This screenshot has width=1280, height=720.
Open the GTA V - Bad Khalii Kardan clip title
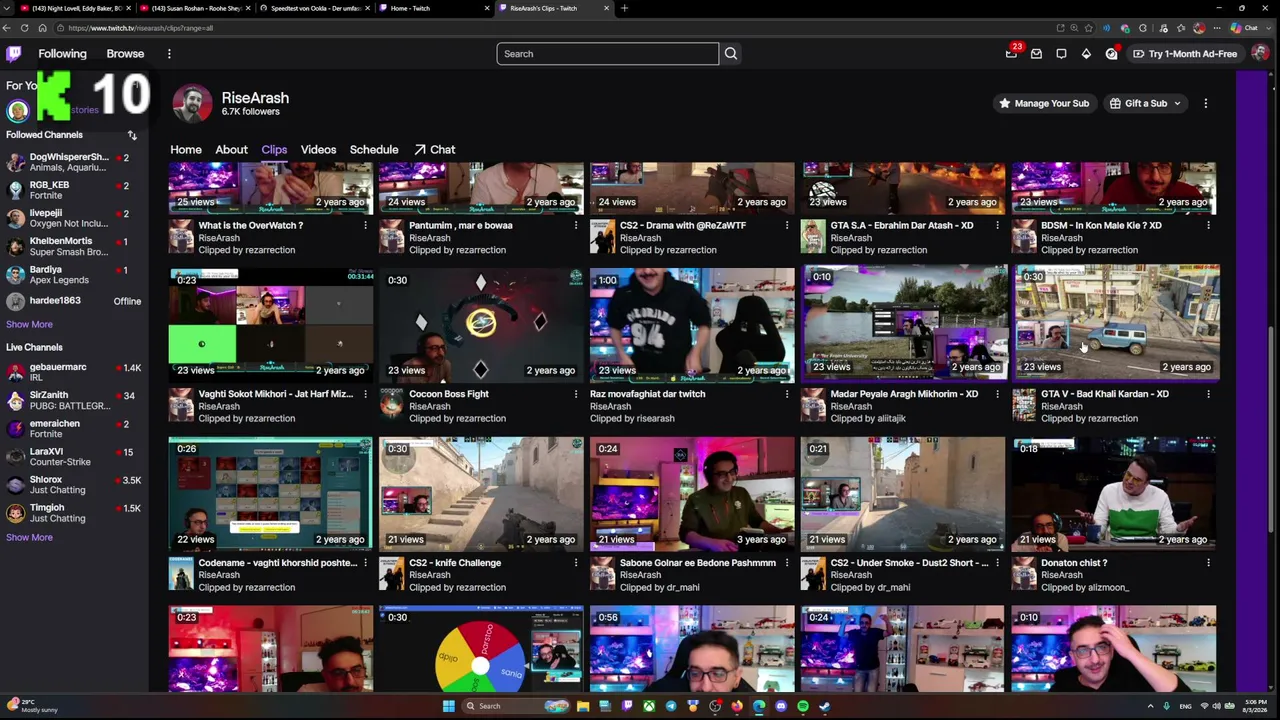point(1104,394)
